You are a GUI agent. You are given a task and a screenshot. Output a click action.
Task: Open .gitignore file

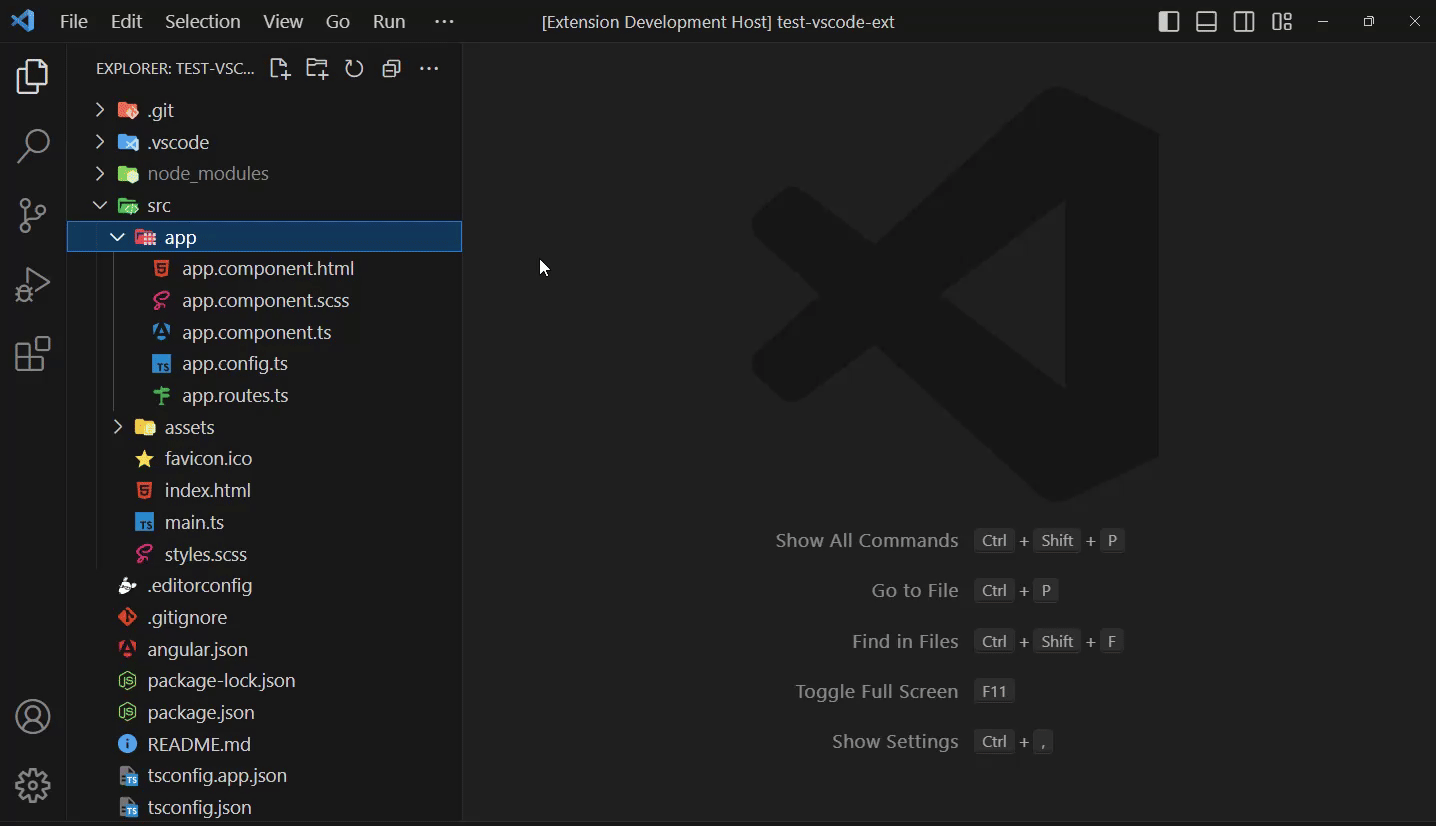coord(264,617)
